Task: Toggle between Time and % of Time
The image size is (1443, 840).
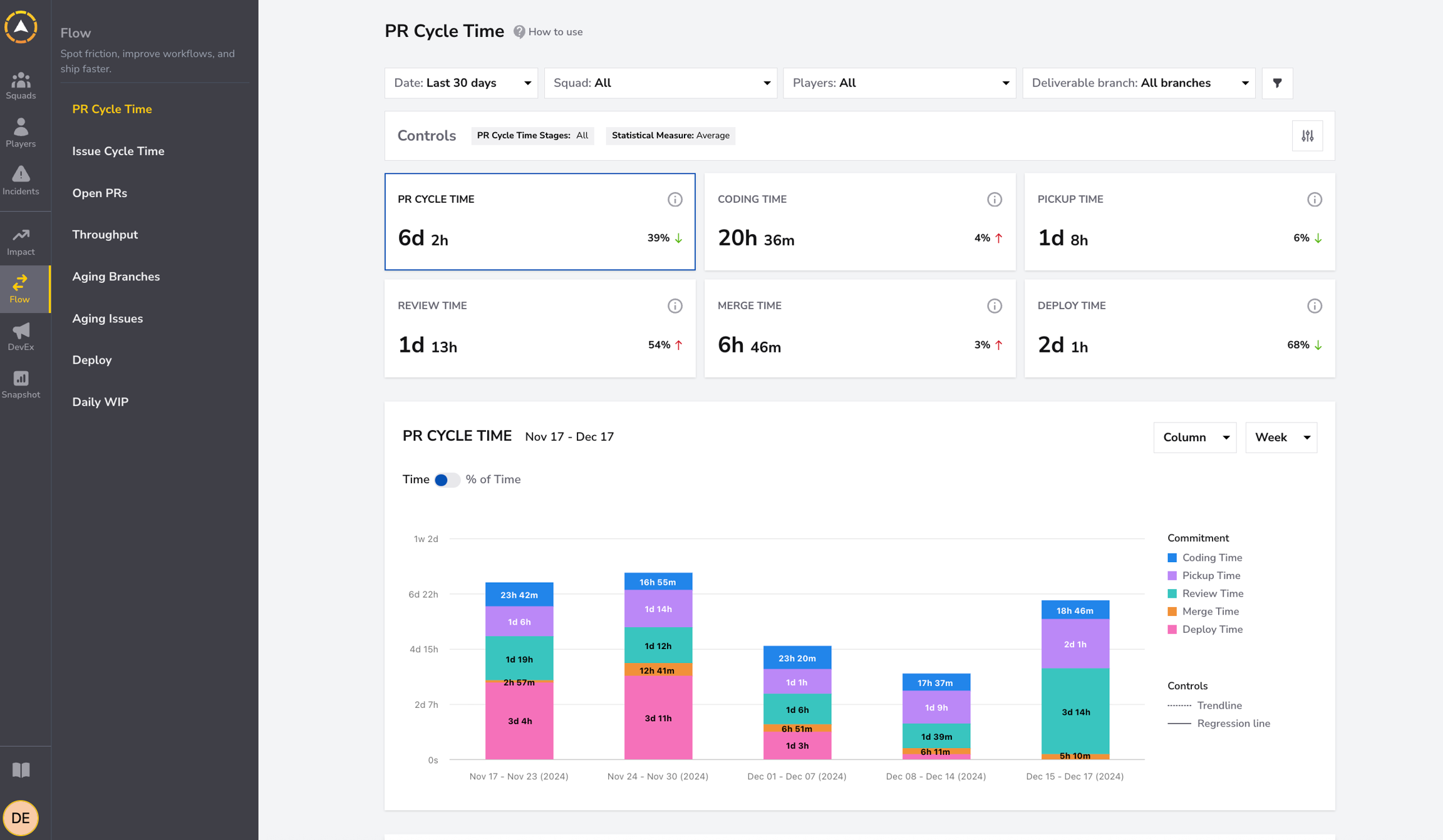Action: pyautogui.click(x=447, y=479)
